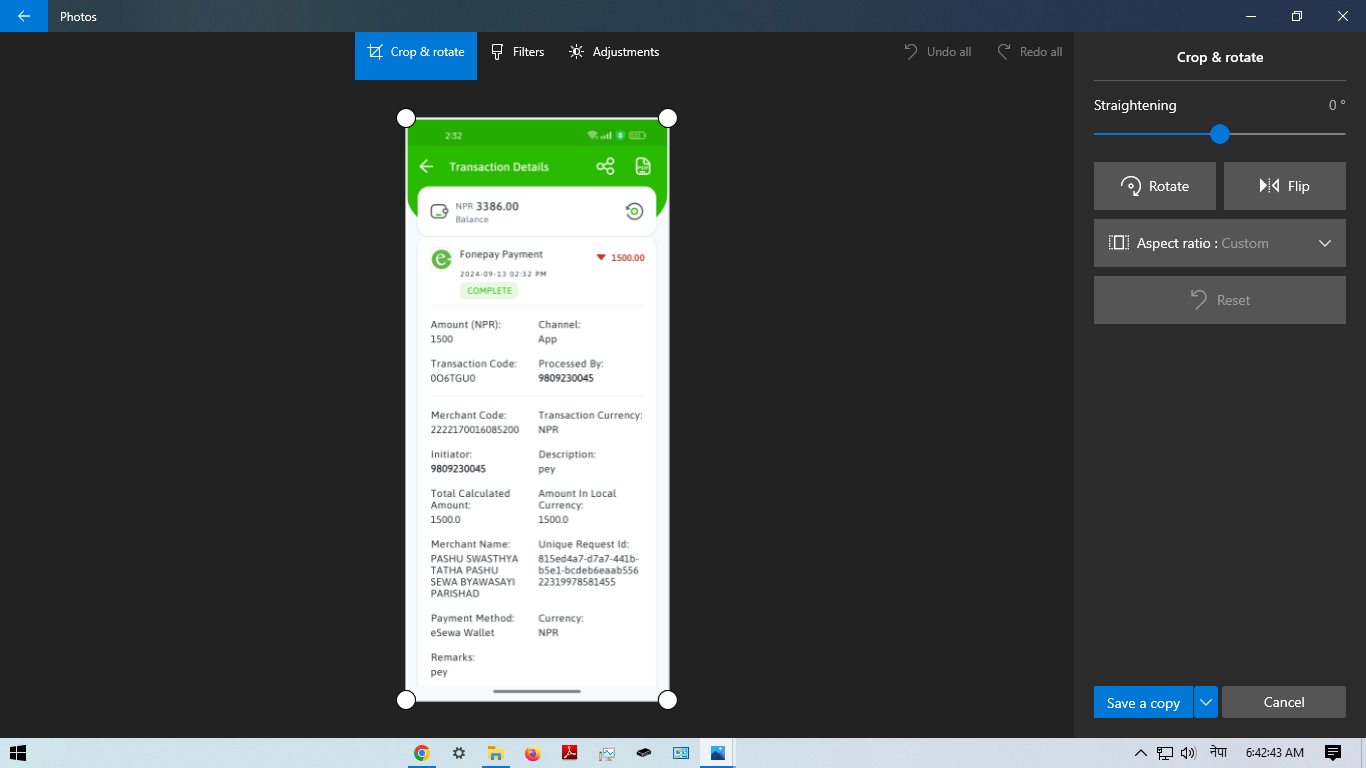
Task: Click the top-left crop handle
Action: pos(406,118)
